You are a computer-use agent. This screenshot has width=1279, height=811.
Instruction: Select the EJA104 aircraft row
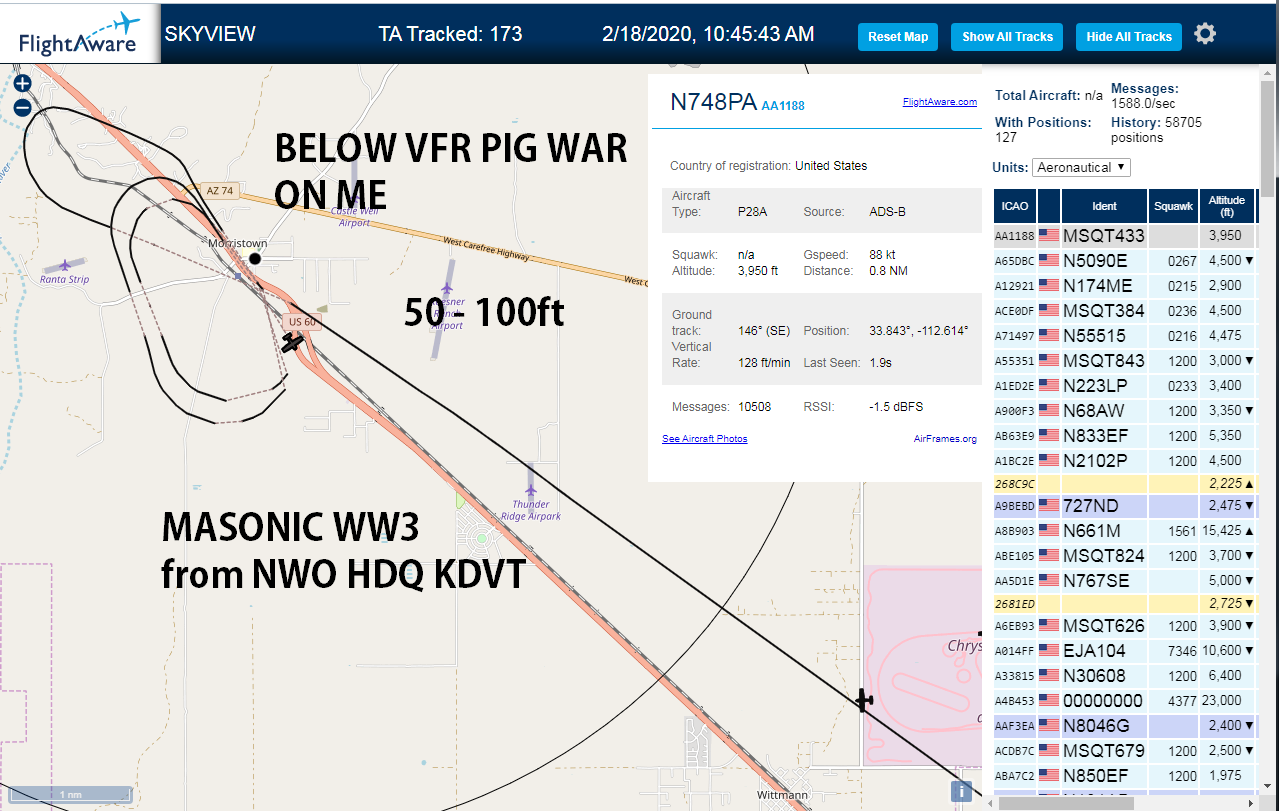coord(1124,651)
